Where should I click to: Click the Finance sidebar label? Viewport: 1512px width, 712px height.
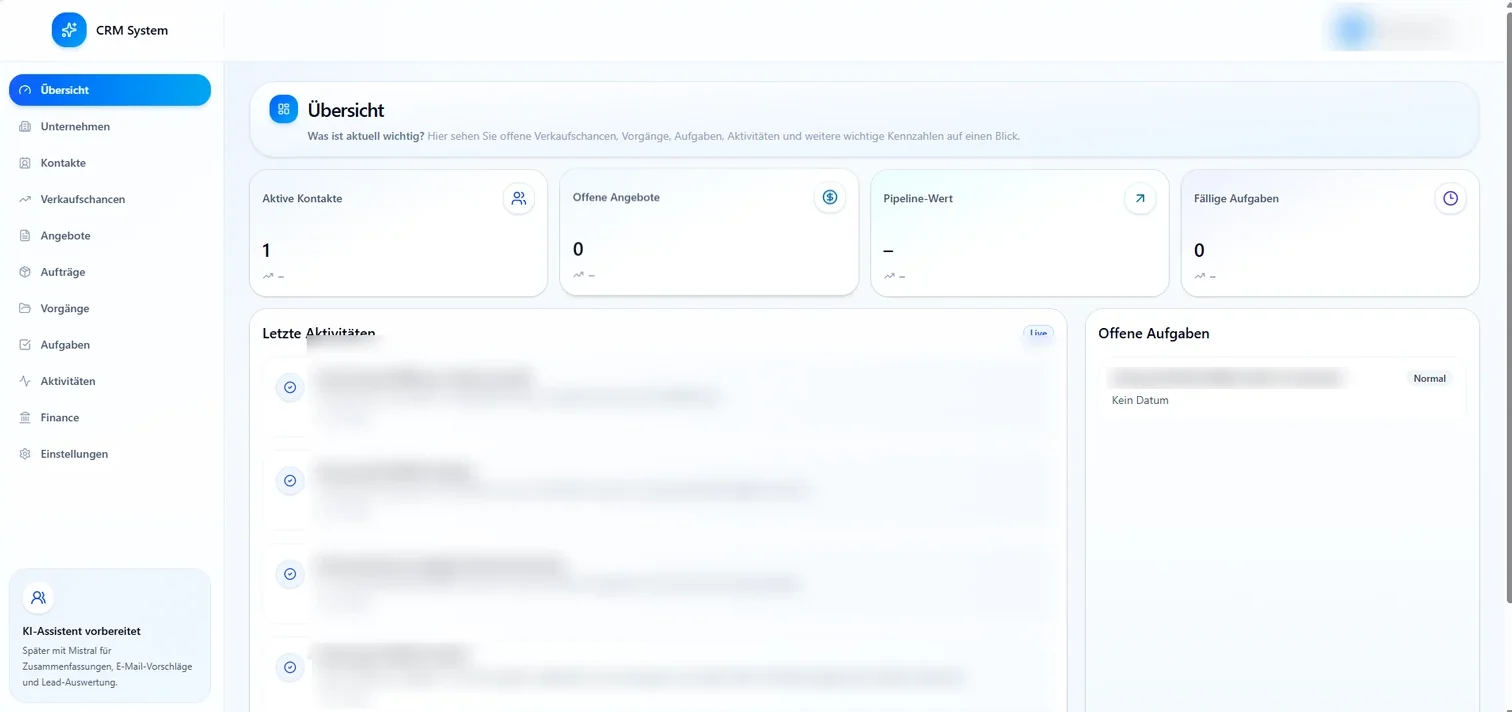click(60, 418)
